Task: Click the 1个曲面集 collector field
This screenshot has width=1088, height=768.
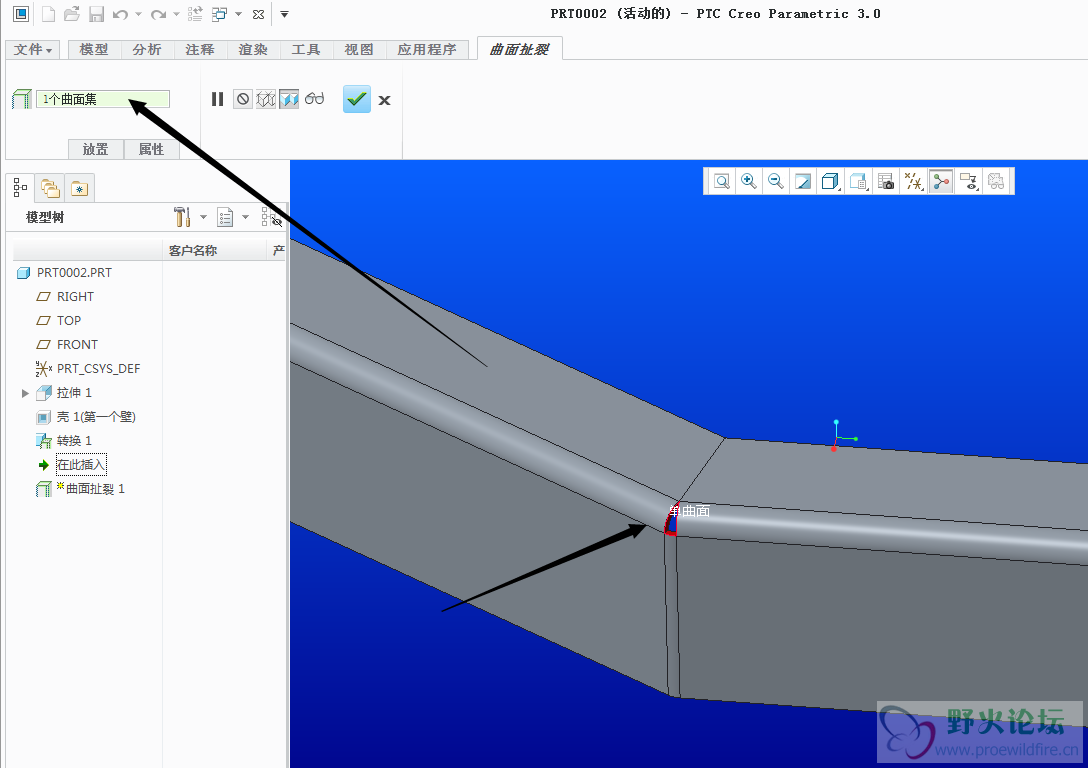Action: click(x=103, y=99)
